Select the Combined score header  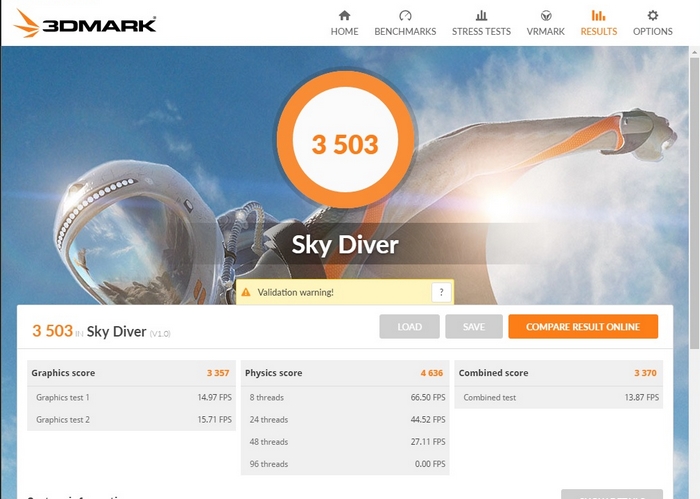point(493,373)
